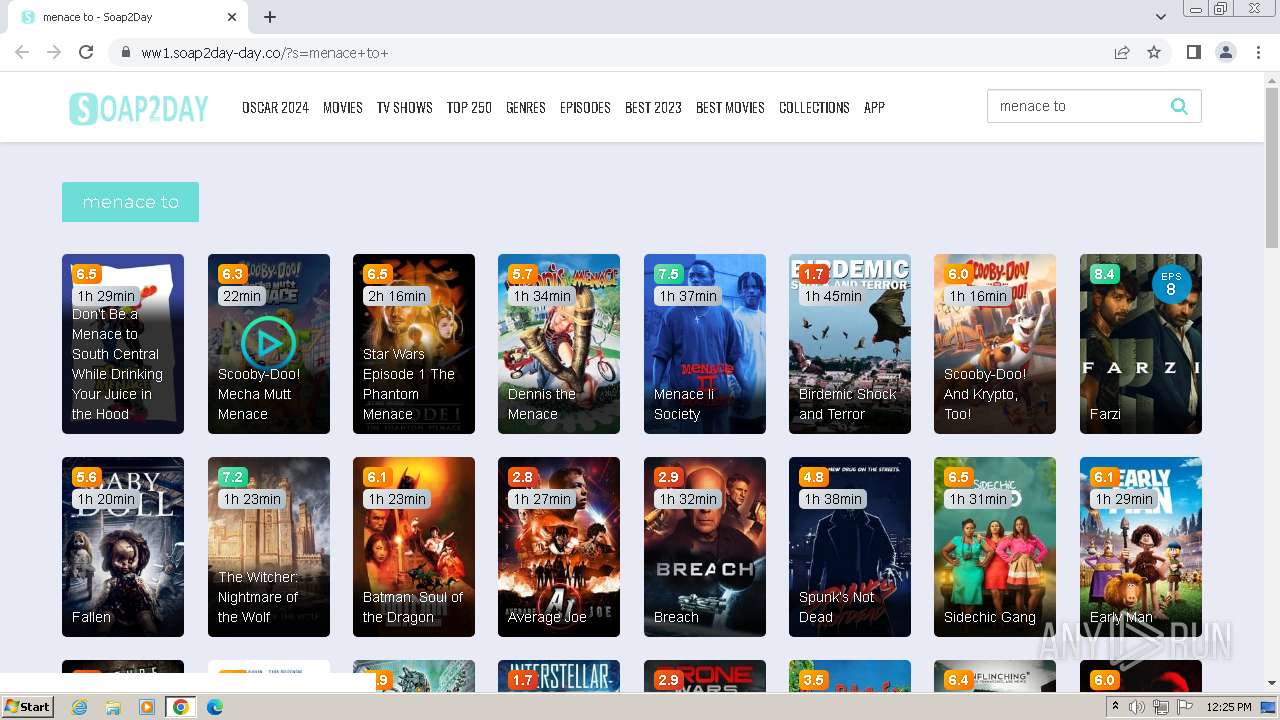1280x720 pixels.
Task: Open the TOP 250 list
Action: [x=469, y=107]
